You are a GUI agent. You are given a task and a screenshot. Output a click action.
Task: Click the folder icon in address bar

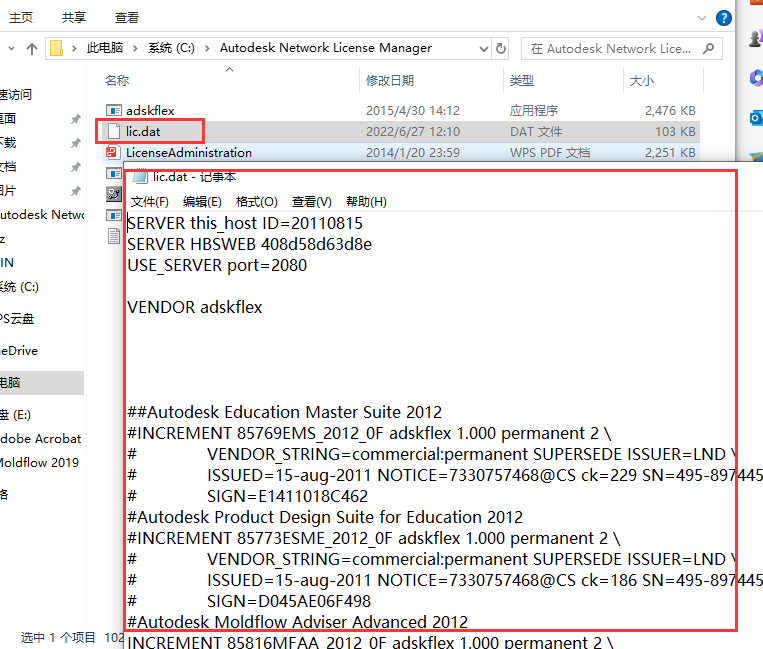point(56,48)
